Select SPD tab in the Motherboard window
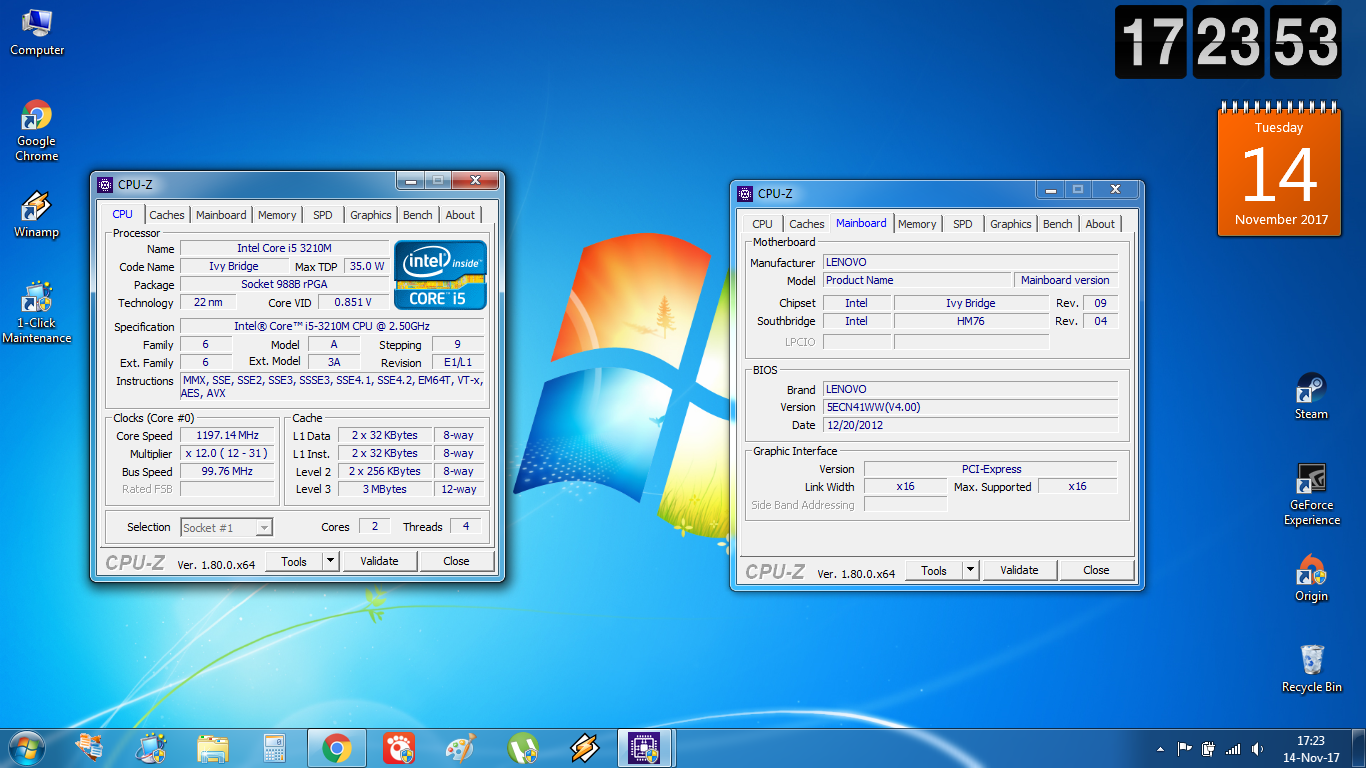The height and width of the screenshot is (768, 1366). coord(963,224)
